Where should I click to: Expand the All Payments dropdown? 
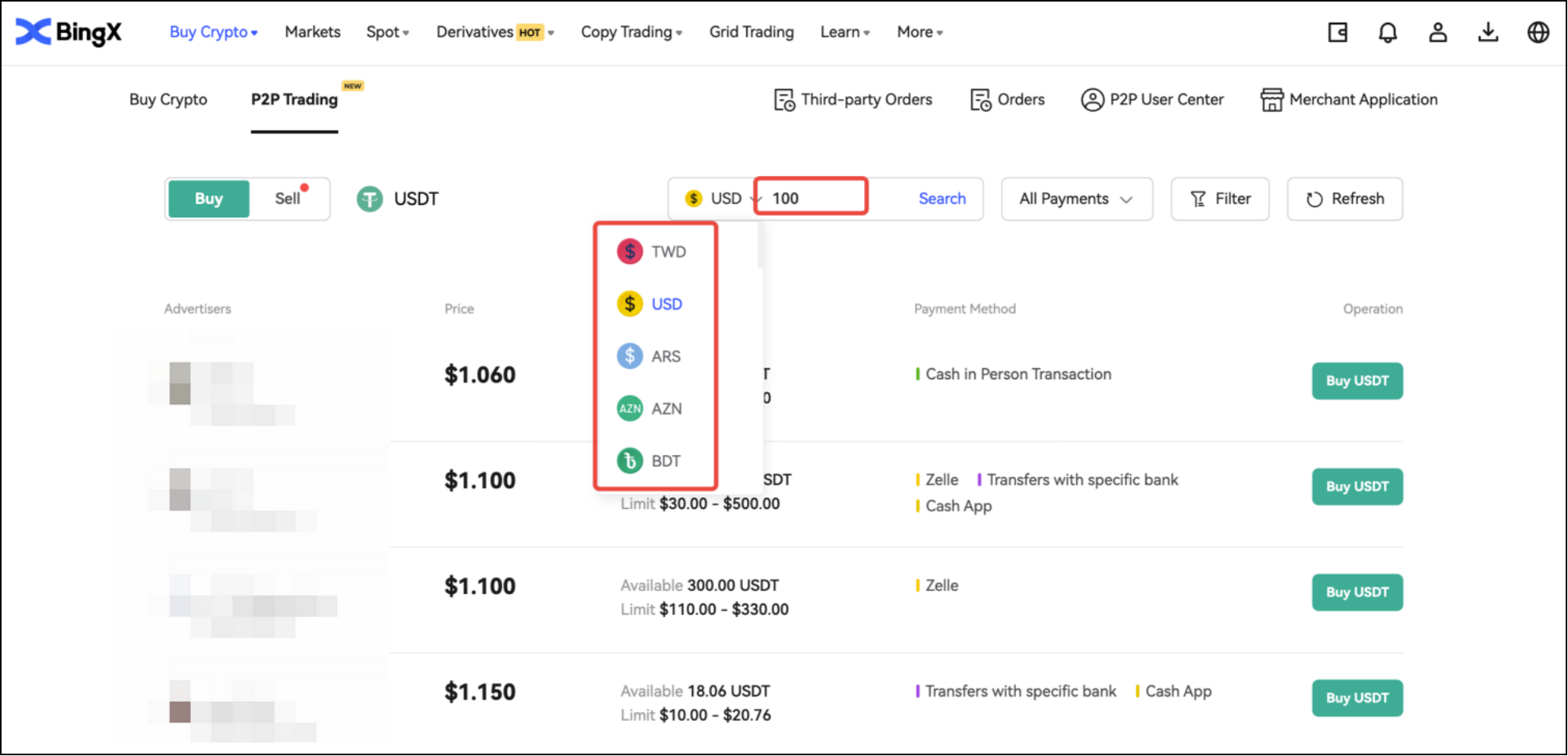(x=1076, y=199)
